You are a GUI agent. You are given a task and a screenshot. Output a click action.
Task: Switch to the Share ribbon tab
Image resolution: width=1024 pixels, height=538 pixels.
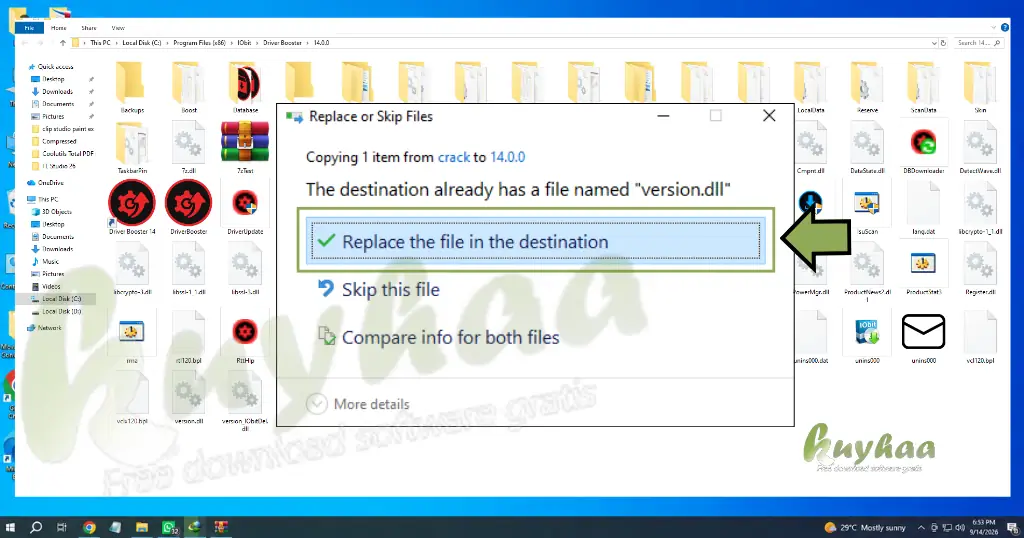[x=89, y=28]
